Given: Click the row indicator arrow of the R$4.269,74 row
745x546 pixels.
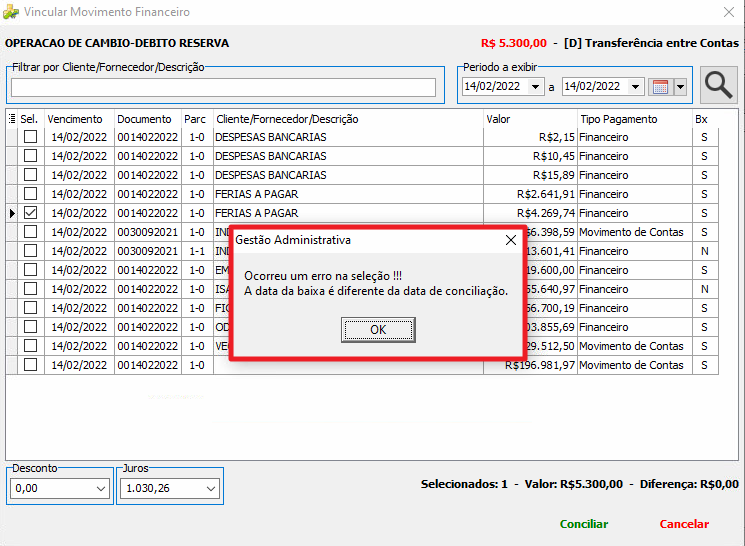Looking at the screenshot, I should click(x=12, y=213).
